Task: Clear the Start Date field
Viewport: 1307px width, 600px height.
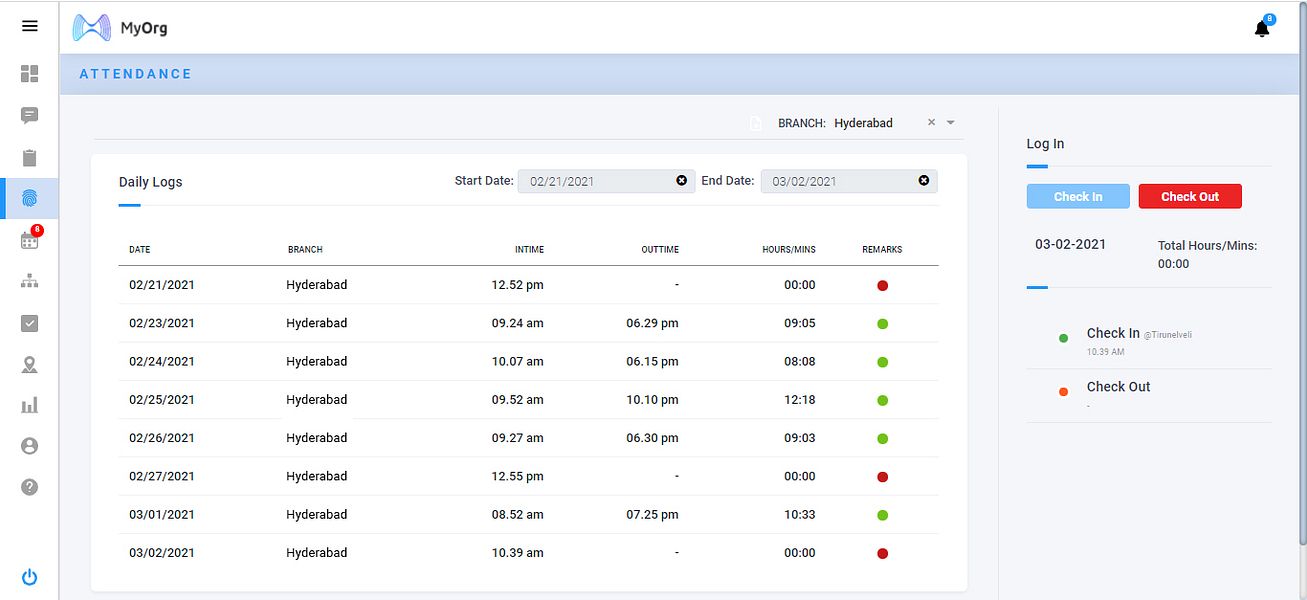Action: tap(682, 180)
